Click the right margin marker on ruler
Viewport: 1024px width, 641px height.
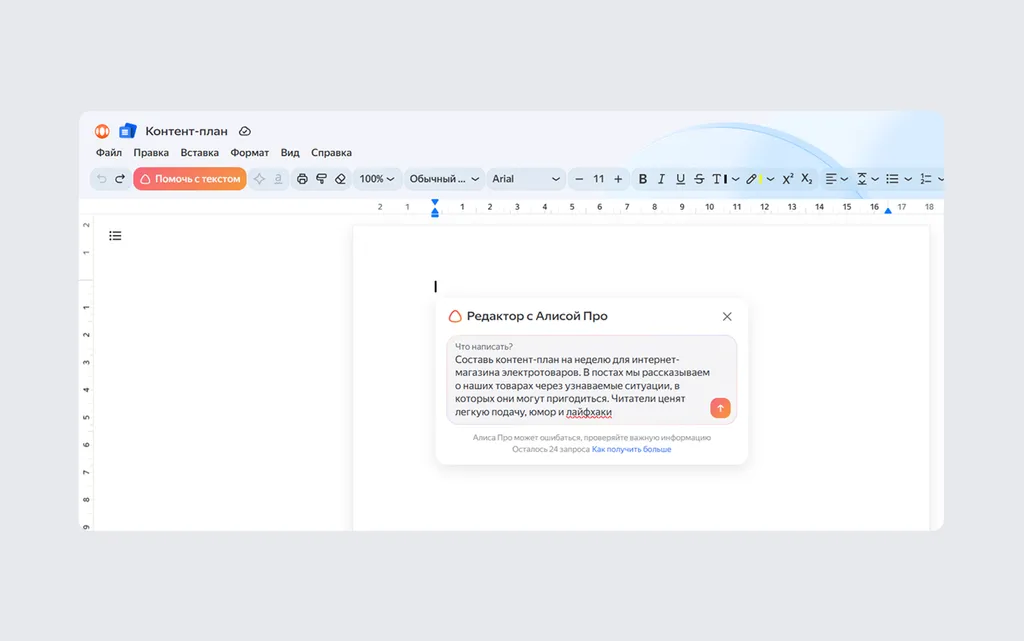pos(888,210)
